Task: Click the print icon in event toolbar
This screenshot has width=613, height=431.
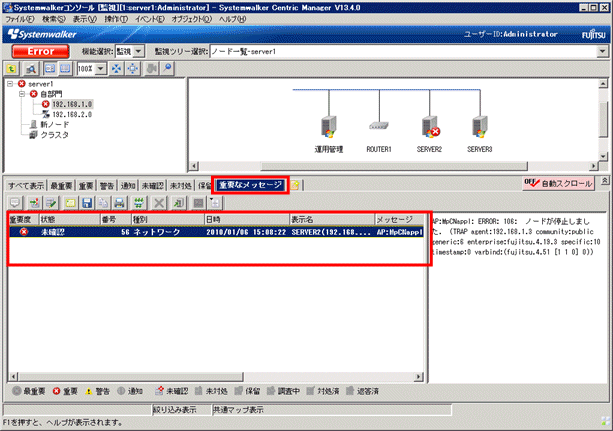Action: click(x=119, y=203)
